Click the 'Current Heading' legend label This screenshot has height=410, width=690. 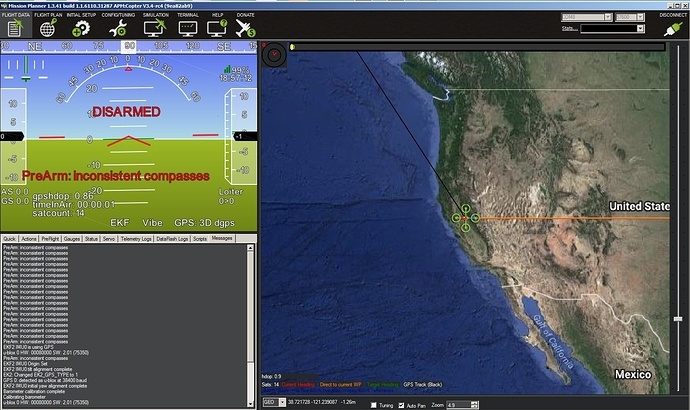298,384
